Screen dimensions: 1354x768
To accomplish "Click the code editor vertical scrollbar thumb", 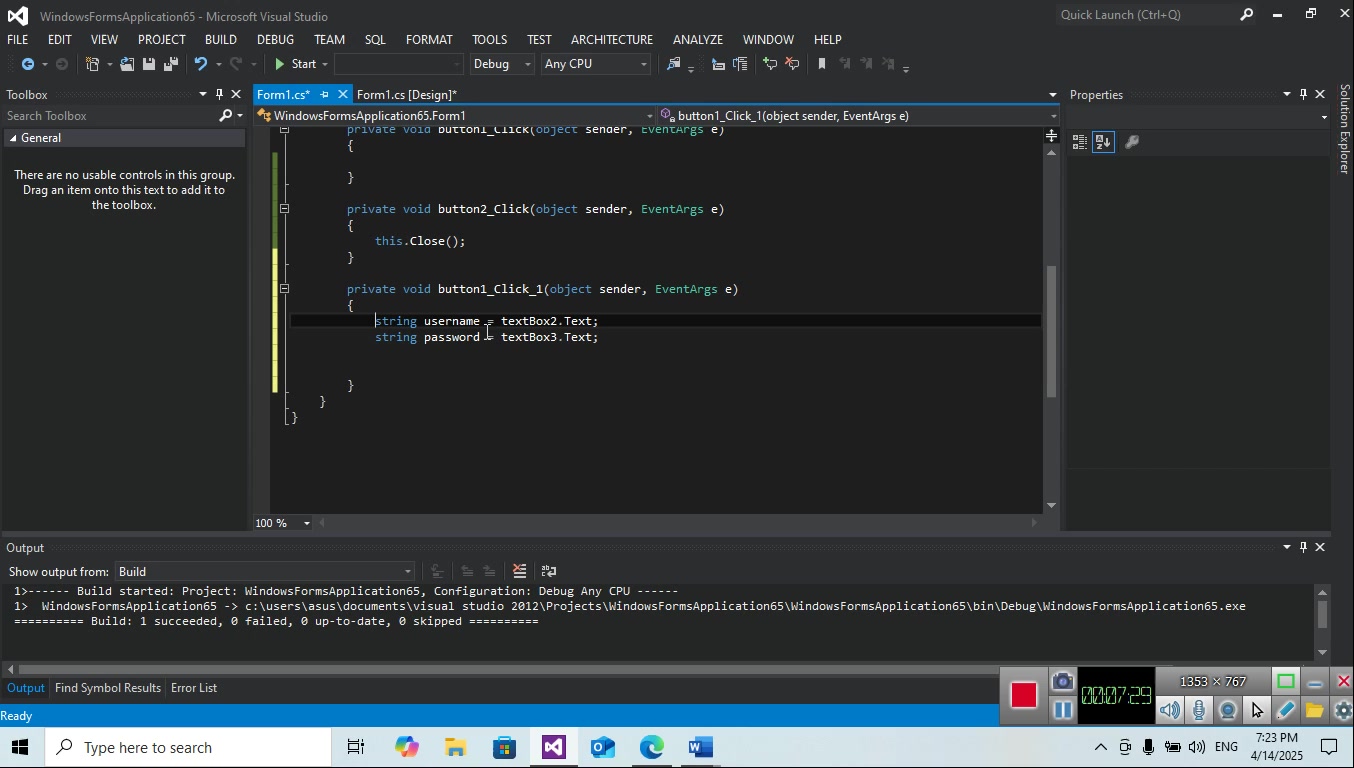I will coord(1051,330).
